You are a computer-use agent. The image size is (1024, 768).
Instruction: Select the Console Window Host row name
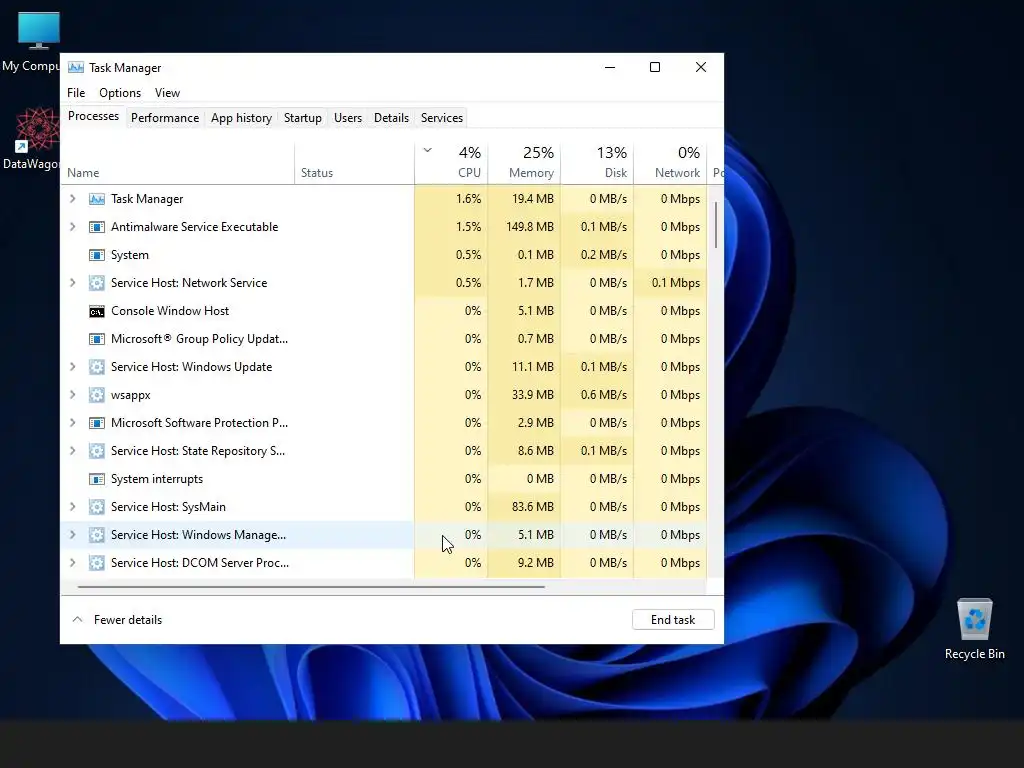(x=170, y=311)
